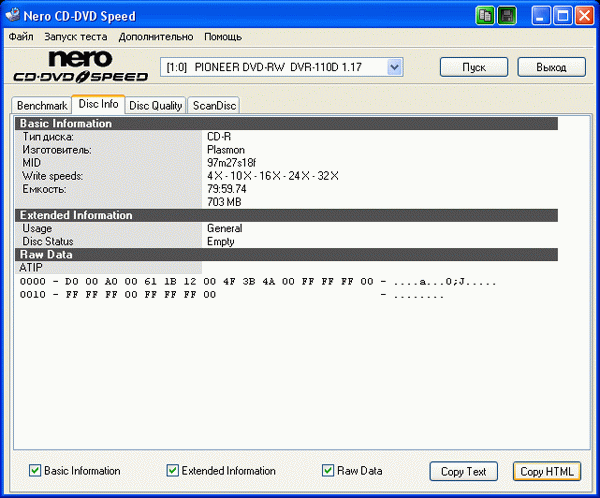This screenshot has width=600, height=498.
Task: Click the ATIP label under Raw Data
Action: [31, 268]
